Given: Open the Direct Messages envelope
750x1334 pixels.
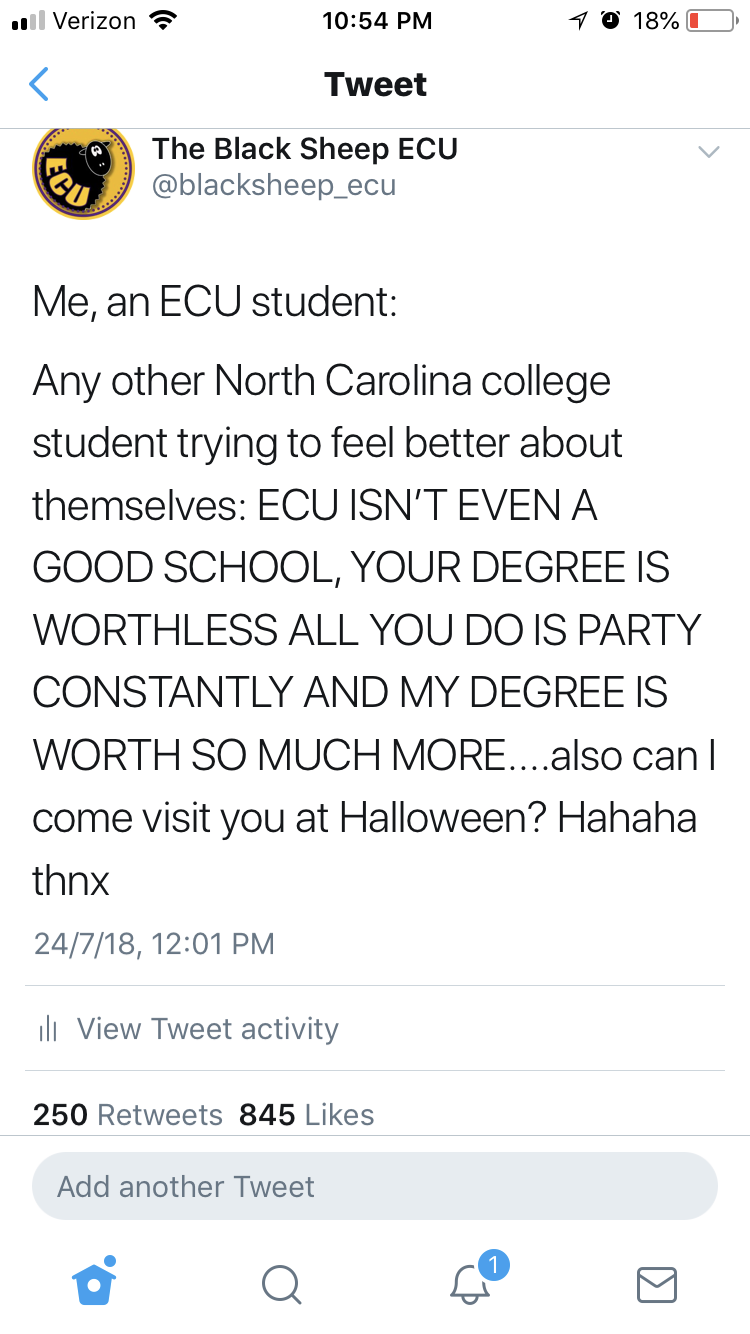Looking at the screenshot, I should pos(657,1284).
